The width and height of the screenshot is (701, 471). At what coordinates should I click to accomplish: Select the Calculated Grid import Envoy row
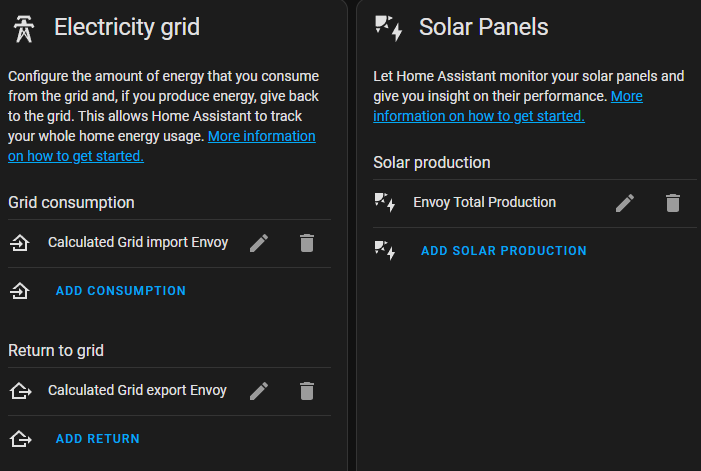[x=169, y=243]
